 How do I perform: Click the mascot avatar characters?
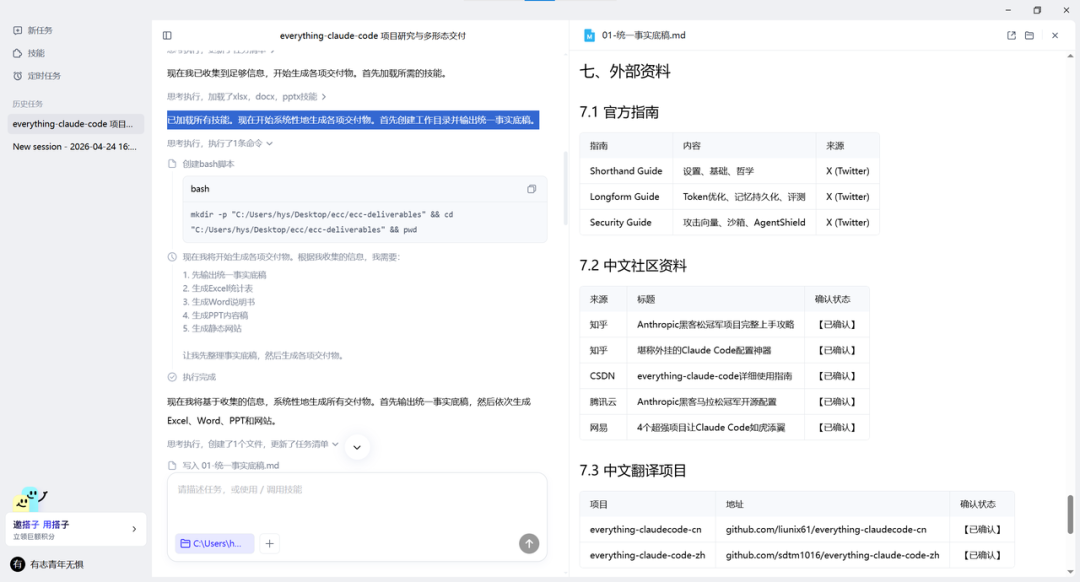click(x=30, y=499)
